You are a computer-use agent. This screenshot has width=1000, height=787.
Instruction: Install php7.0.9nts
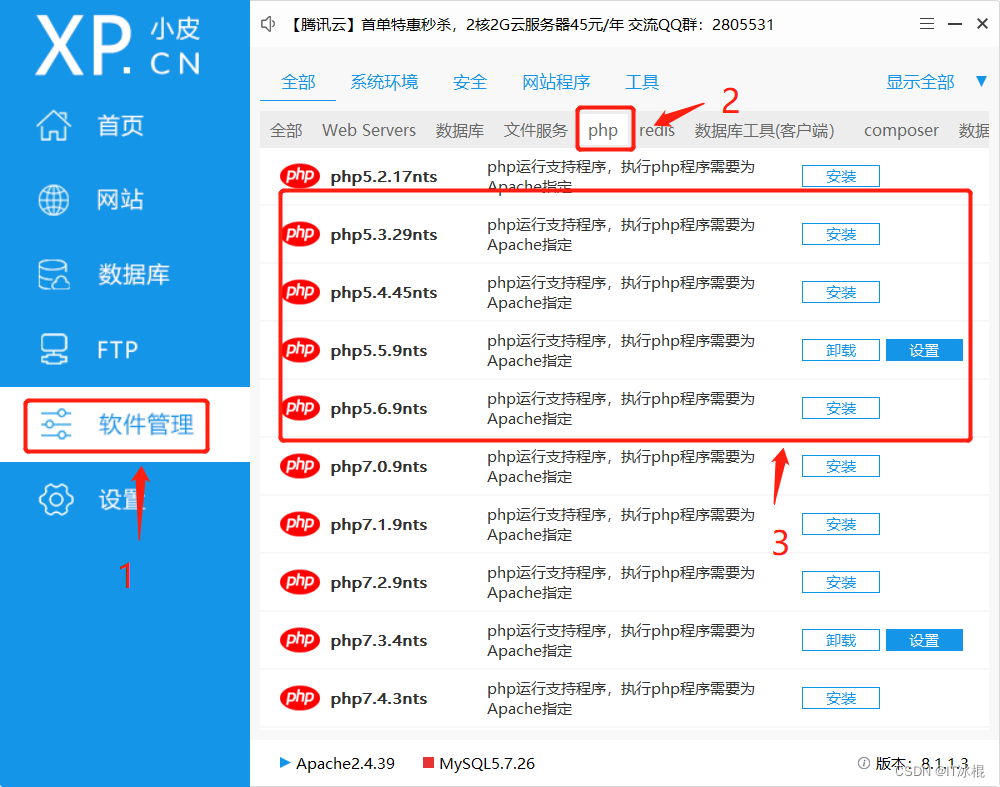841,466
